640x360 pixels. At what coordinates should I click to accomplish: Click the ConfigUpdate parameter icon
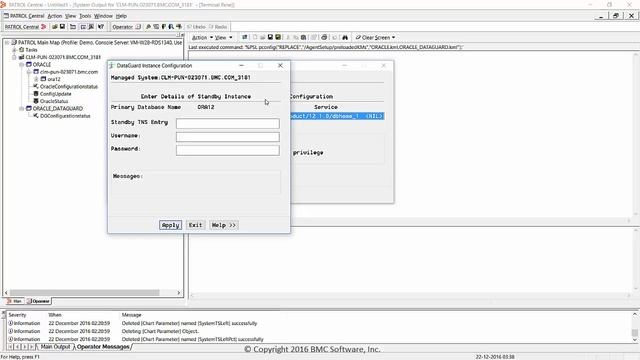[x=36, y=93]
